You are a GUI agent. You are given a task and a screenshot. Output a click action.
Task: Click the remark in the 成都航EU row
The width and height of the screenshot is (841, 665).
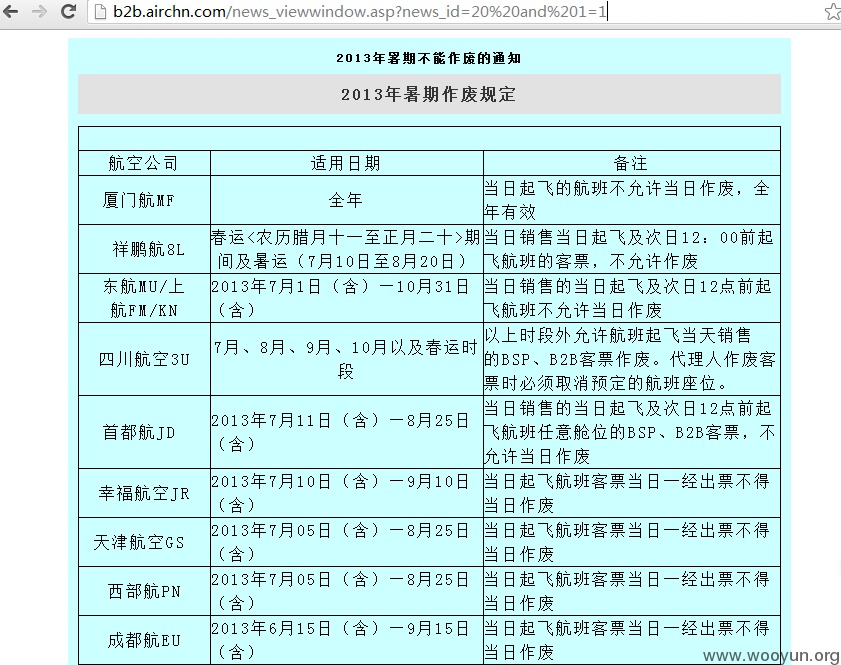pos(631,640)
